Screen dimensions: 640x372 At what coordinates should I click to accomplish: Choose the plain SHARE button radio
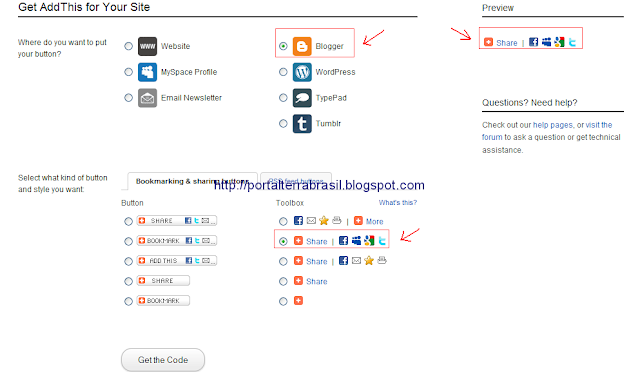pos(129,281)
